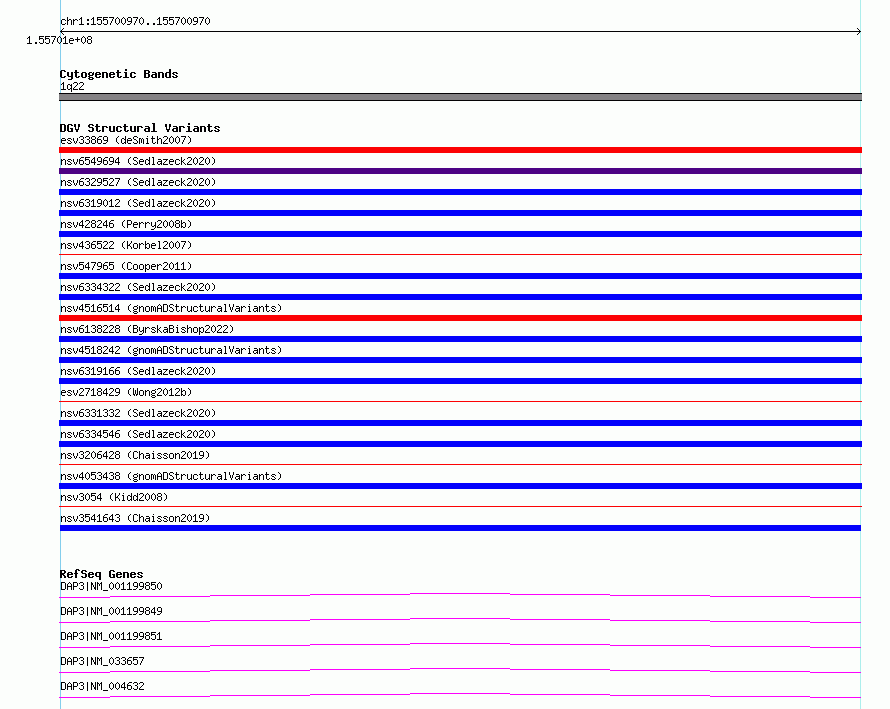
Task: Click the blue bar under nsv4518242
Action: pyautogui.click(x=460, y=360)
